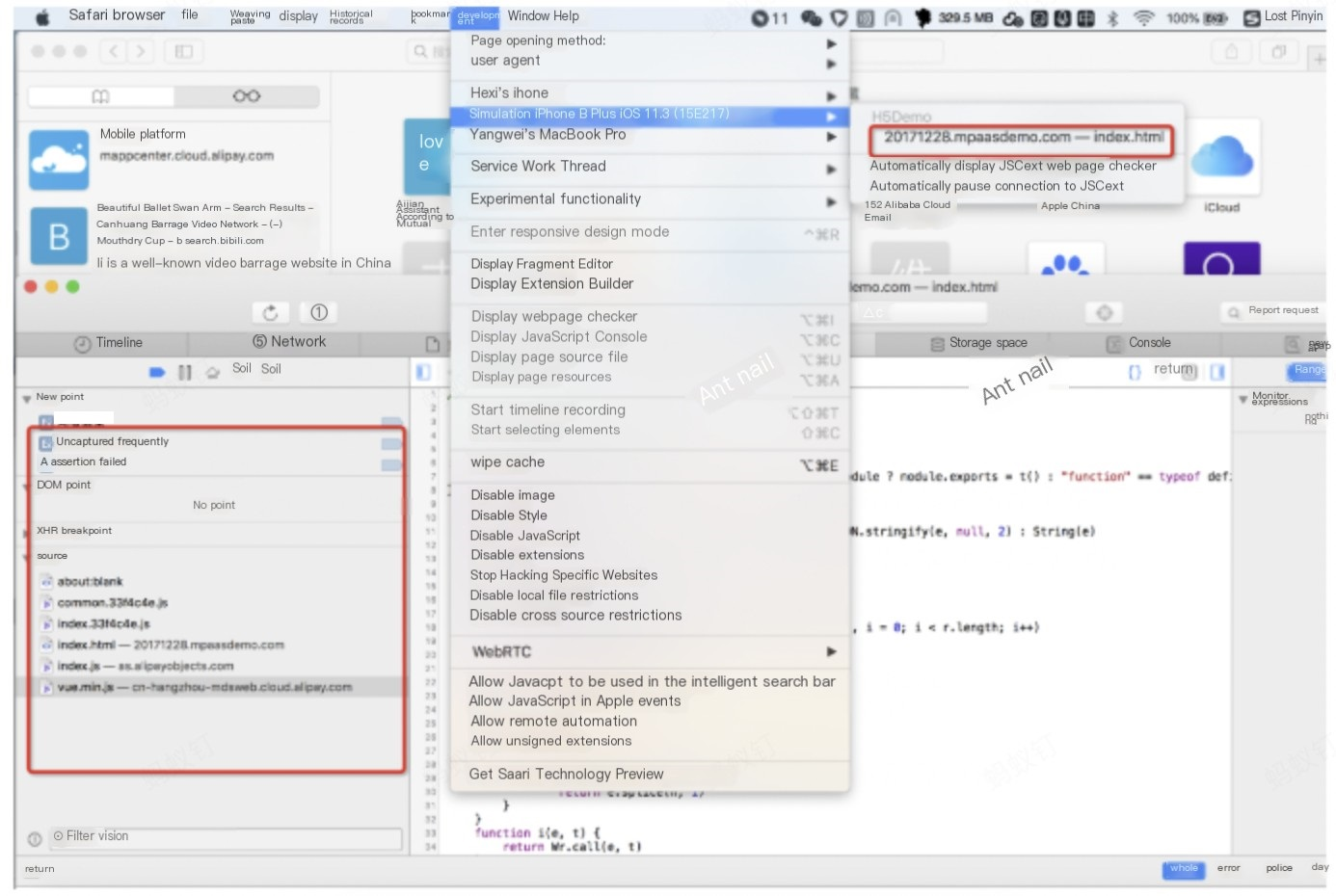Click the pretty print braces icon
The width and height of the screenshot is (1336, 896).
[1135, 371]
